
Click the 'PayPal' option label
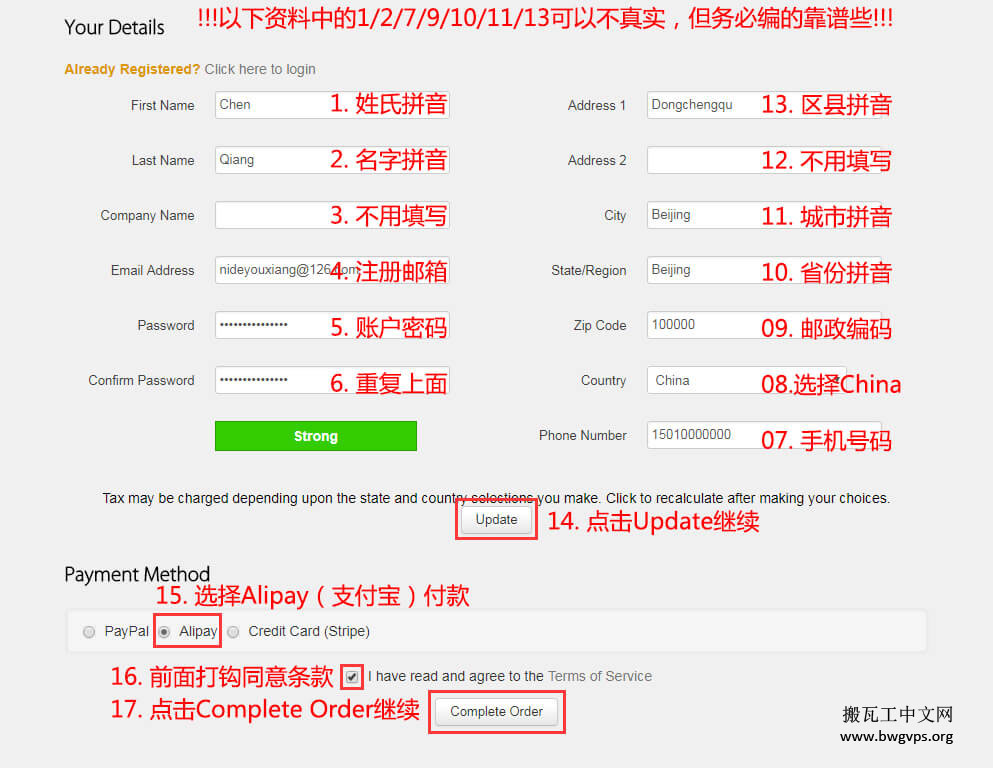tap(127, 631)
